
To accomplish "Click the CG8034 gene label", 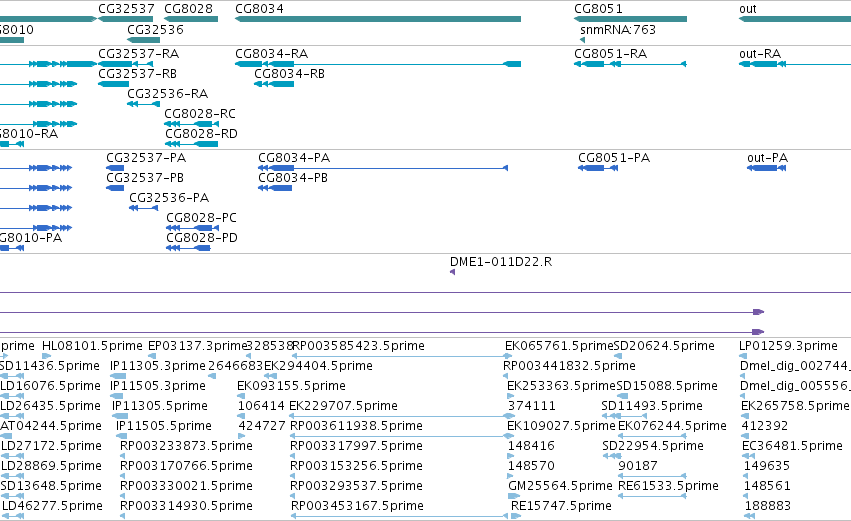I will 259,9.
